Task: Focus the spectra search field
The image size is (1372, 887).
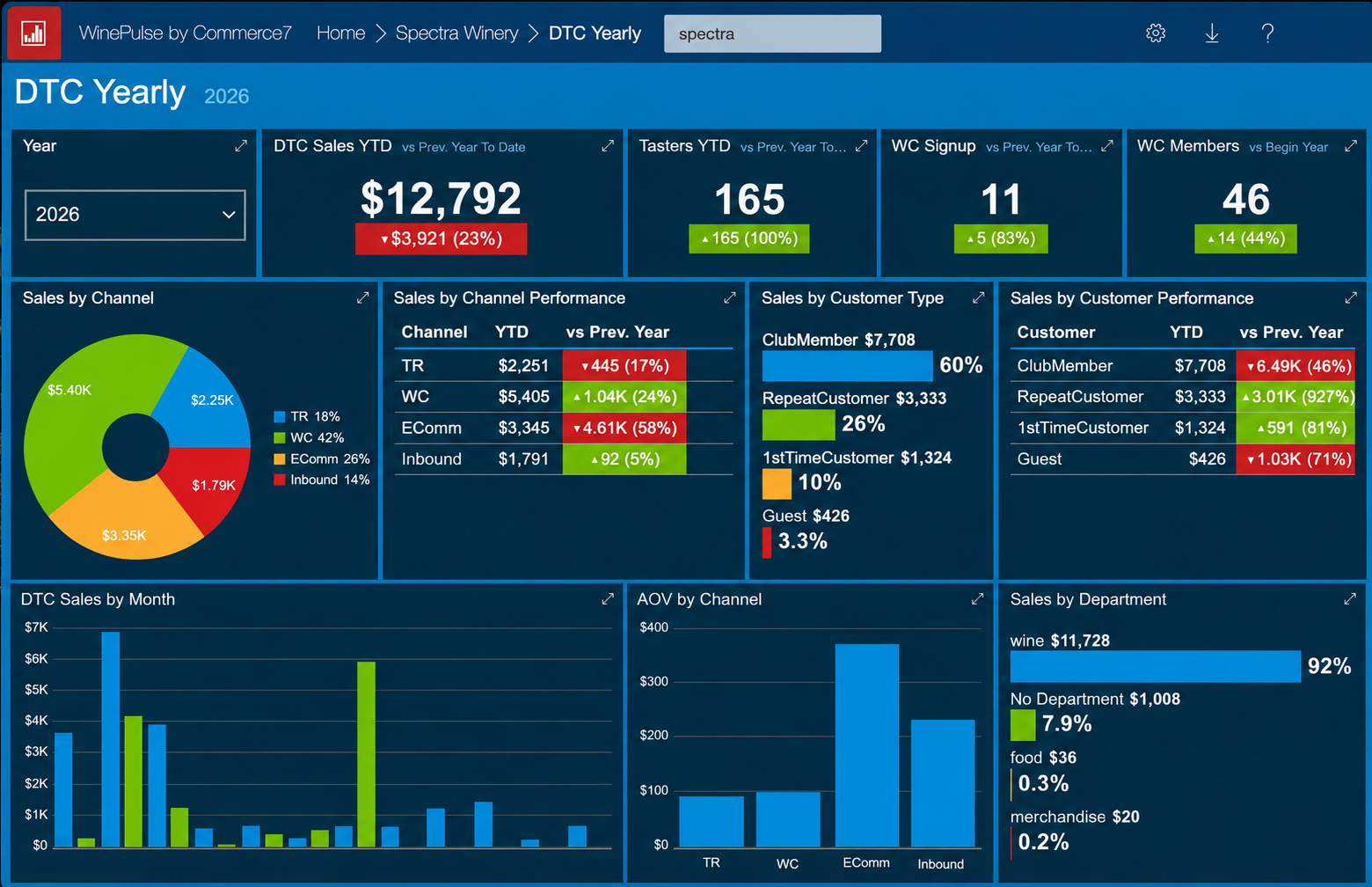Action: click(x=772, y=33)
